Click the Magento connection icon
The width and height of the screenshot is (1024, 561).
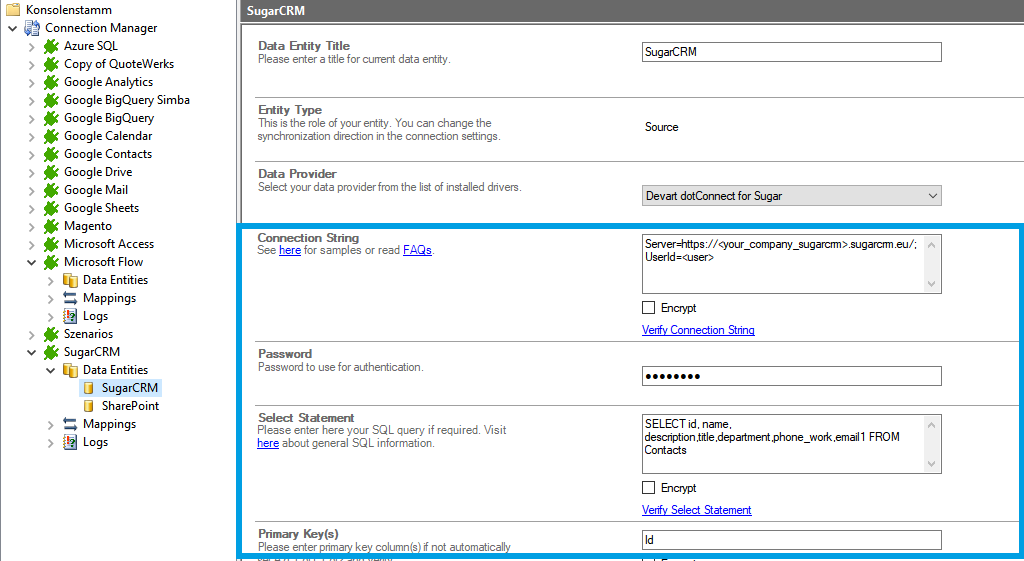pos(51,226)
